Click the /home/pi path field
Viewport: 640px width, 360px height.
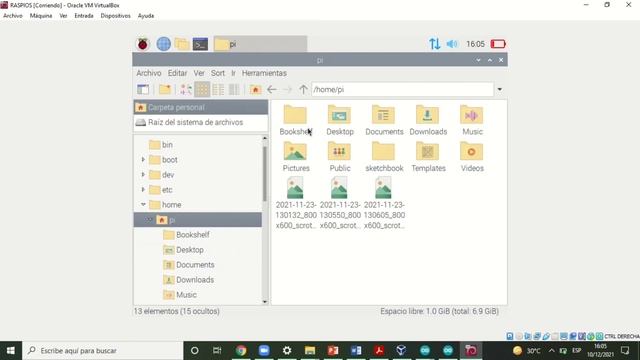pos(402,89)
